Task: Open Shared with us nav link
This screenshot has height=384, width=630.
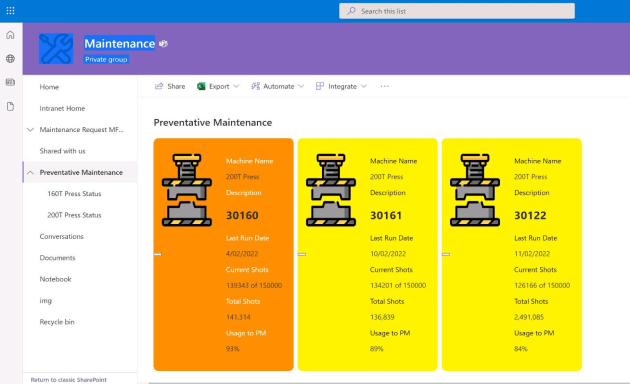Action: (62, 151)
